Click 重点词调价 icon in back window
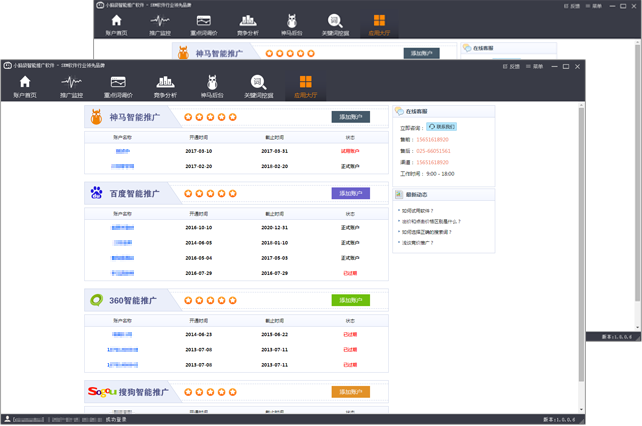 (203, 20)
